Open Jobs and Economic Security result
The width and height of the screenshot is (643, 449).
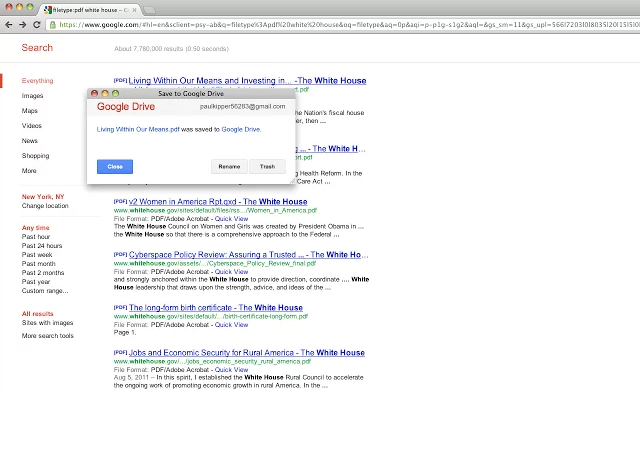(246, 353)
